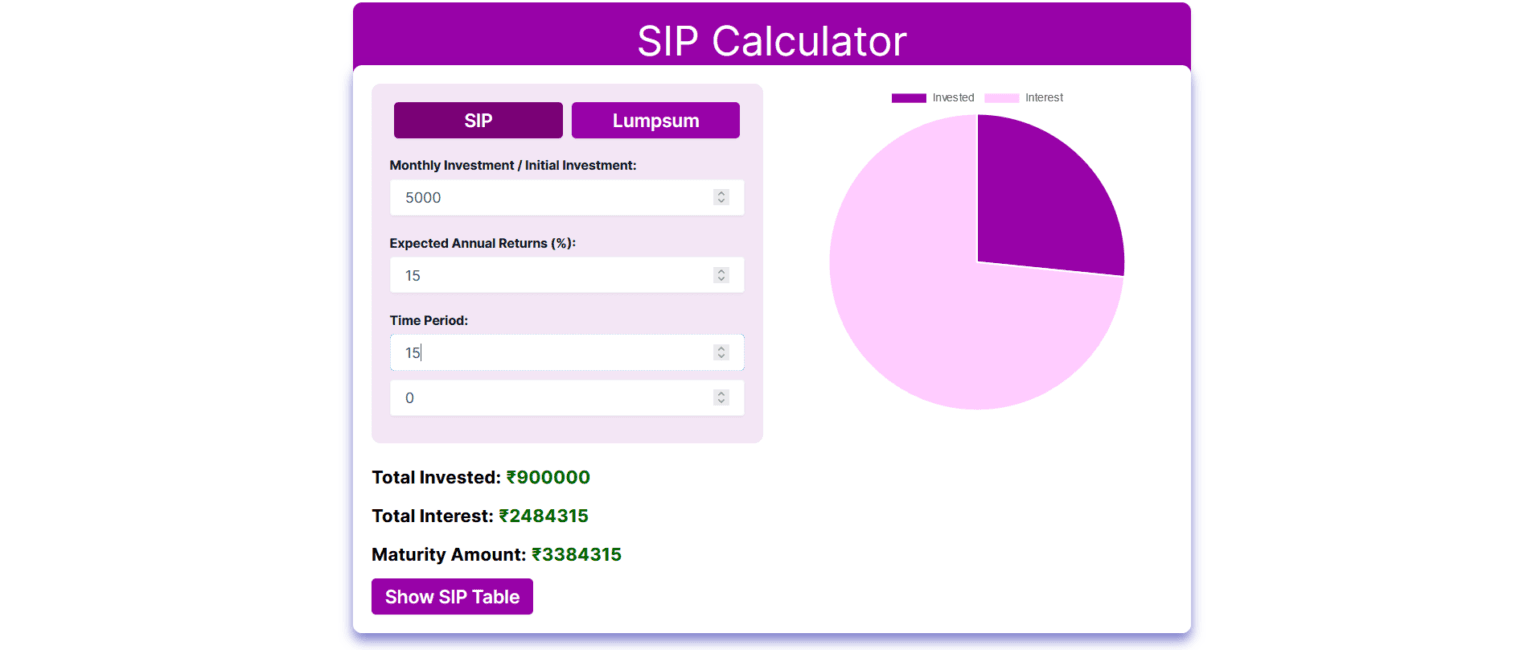This screenshot has width=1536, height=650.
Task: Click the SIP Calculator header title
Action: click(x=772, y=41)
